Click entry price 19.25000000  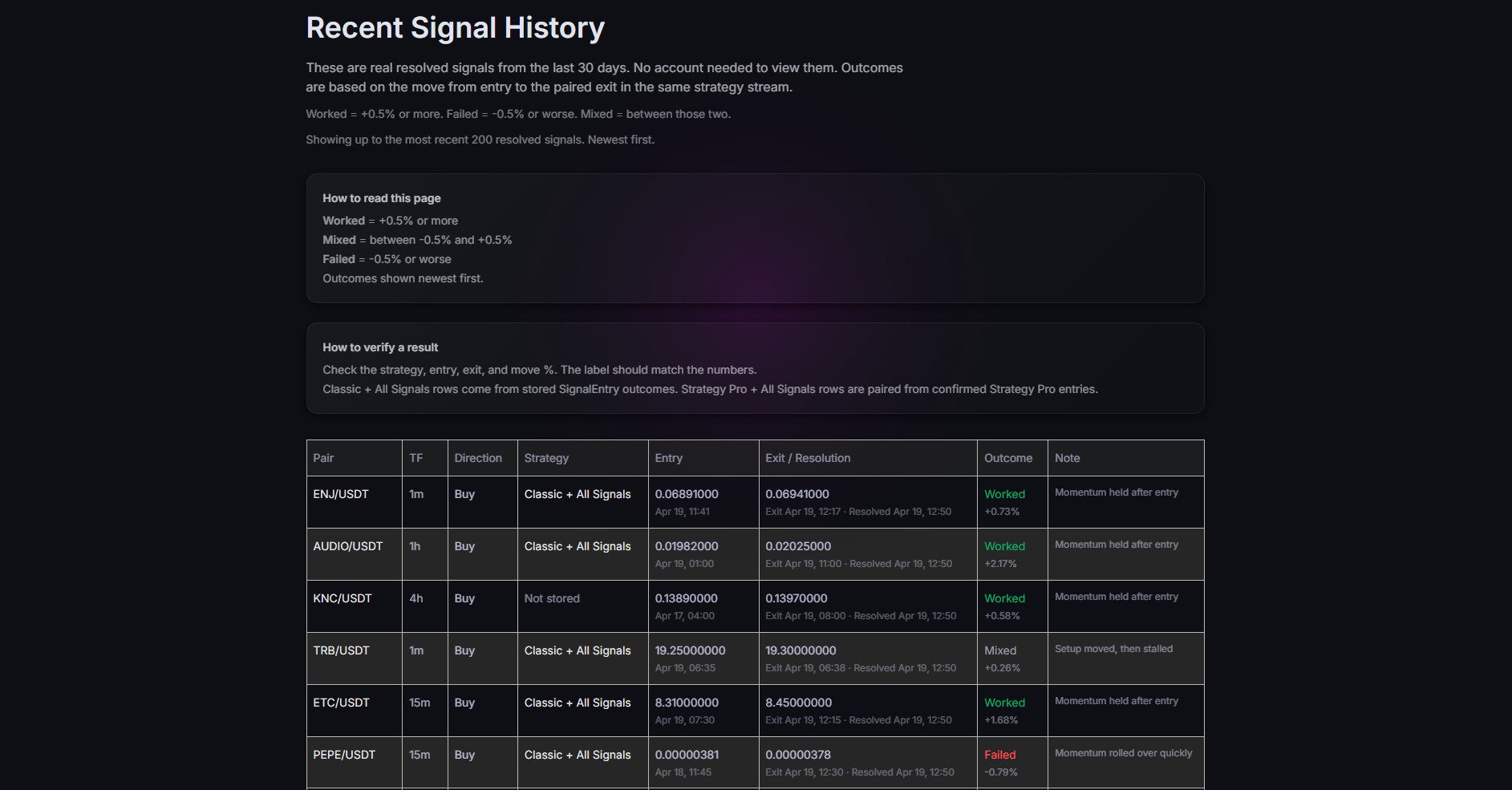point(690,650)
